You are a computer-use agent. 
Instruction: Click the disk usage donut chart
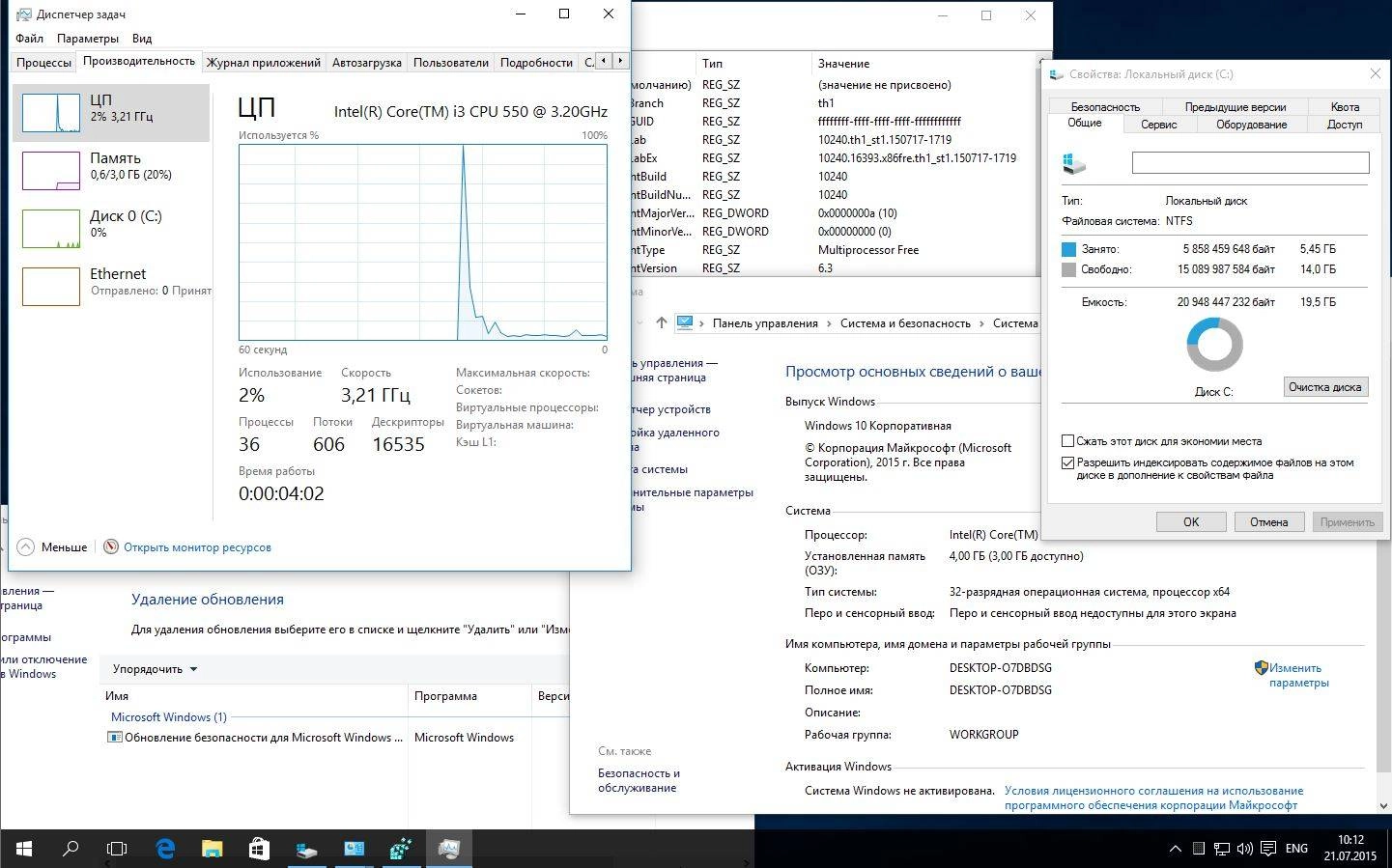tap(1214, 345)
